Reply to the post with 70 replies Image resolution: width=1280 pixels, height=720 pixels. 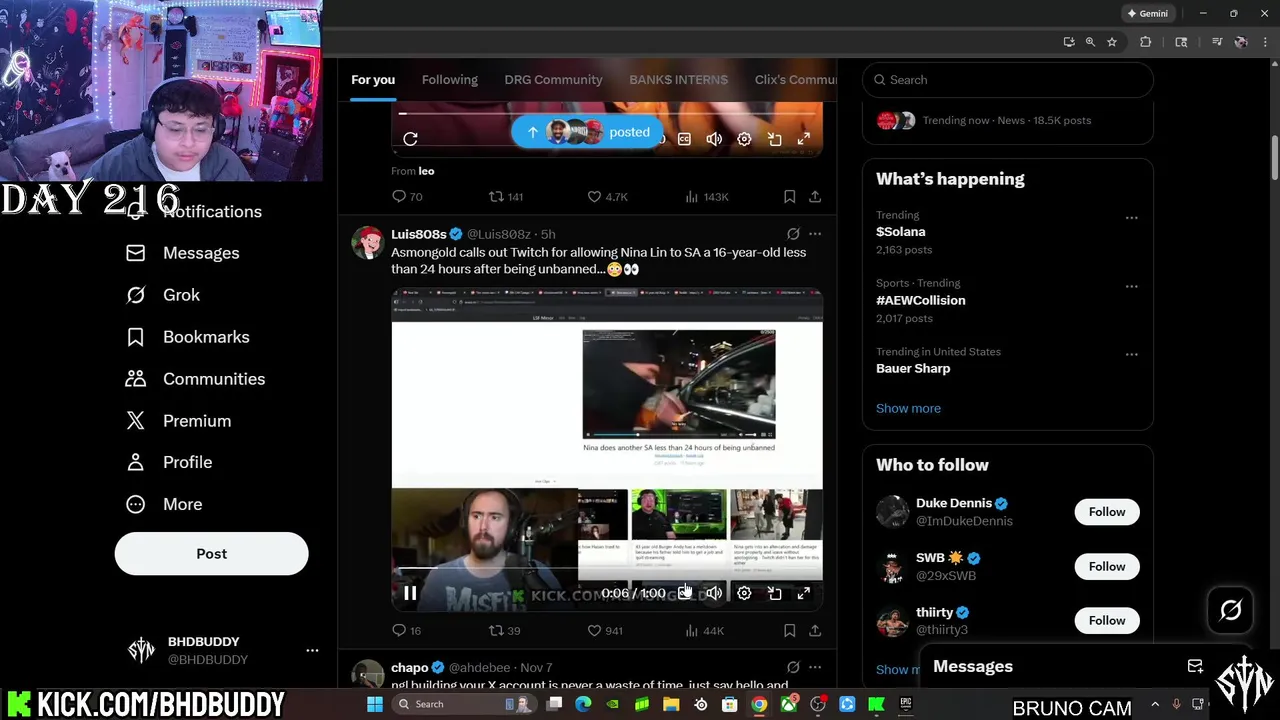coord(407,197)
